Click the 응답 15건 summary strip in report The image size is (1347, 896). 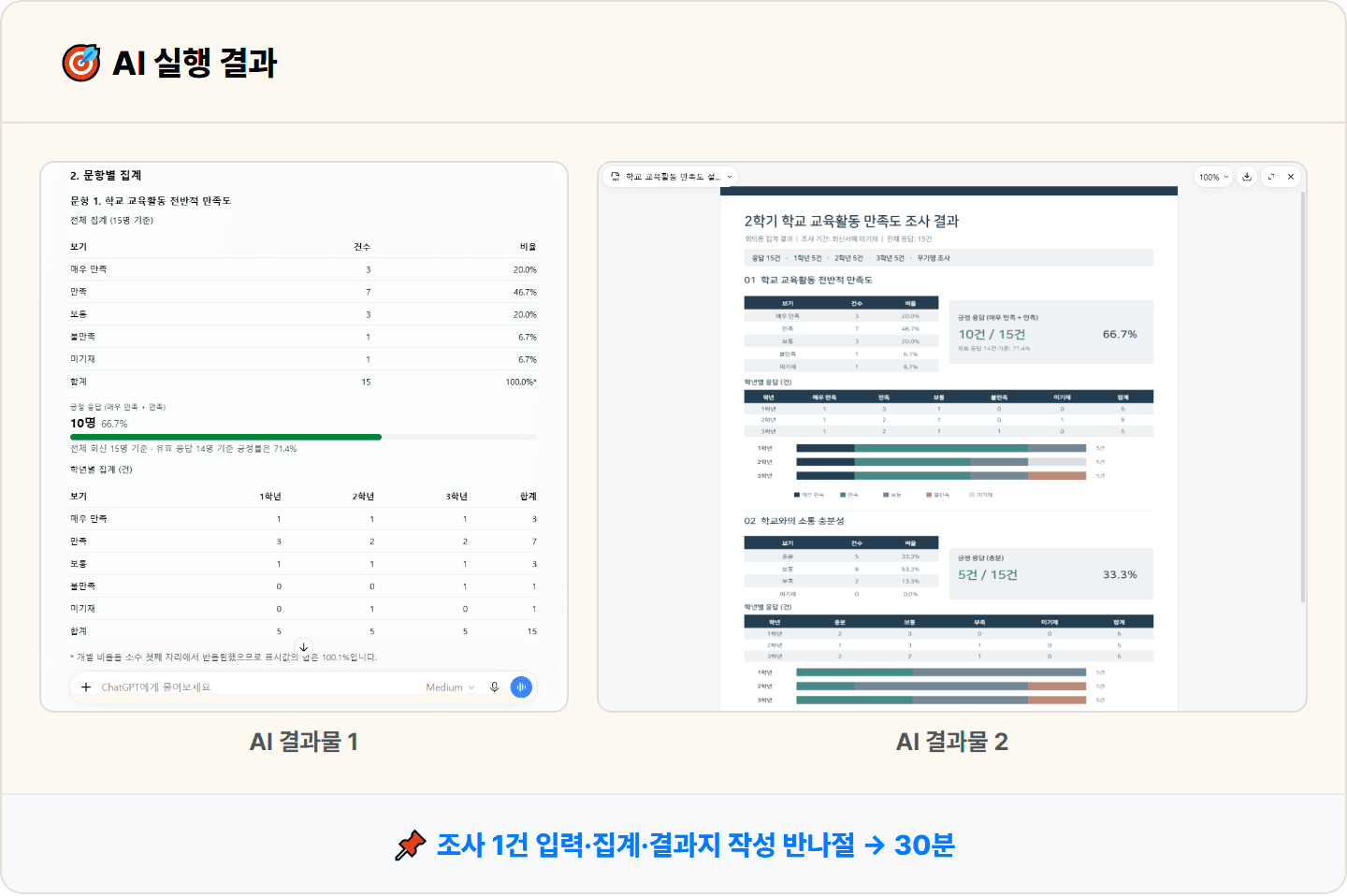[949, 258]
